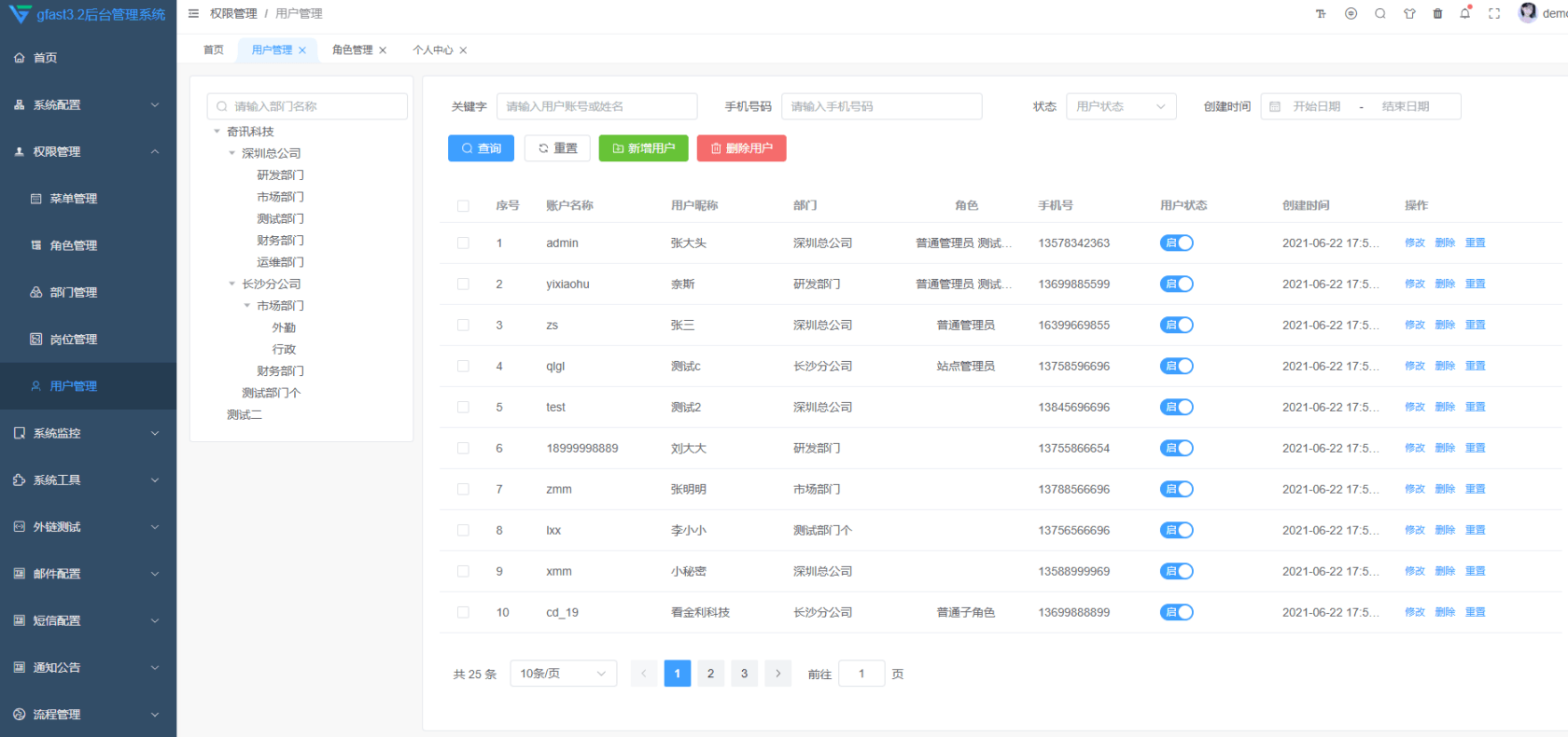This screenshot has height=737, width=1568.
Task: Click the 查询 search button
Action: click(481, 148)
